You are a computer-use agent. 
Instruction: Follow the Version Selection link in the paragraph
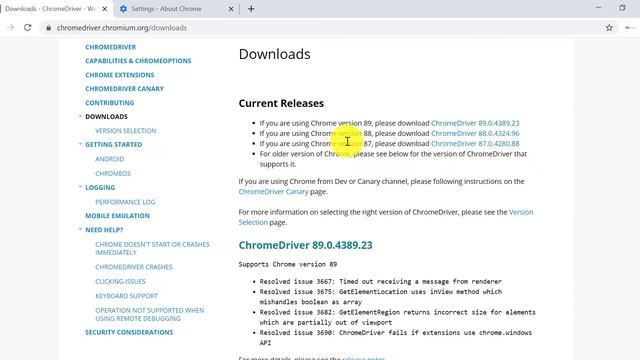click(x=386, y=217)
